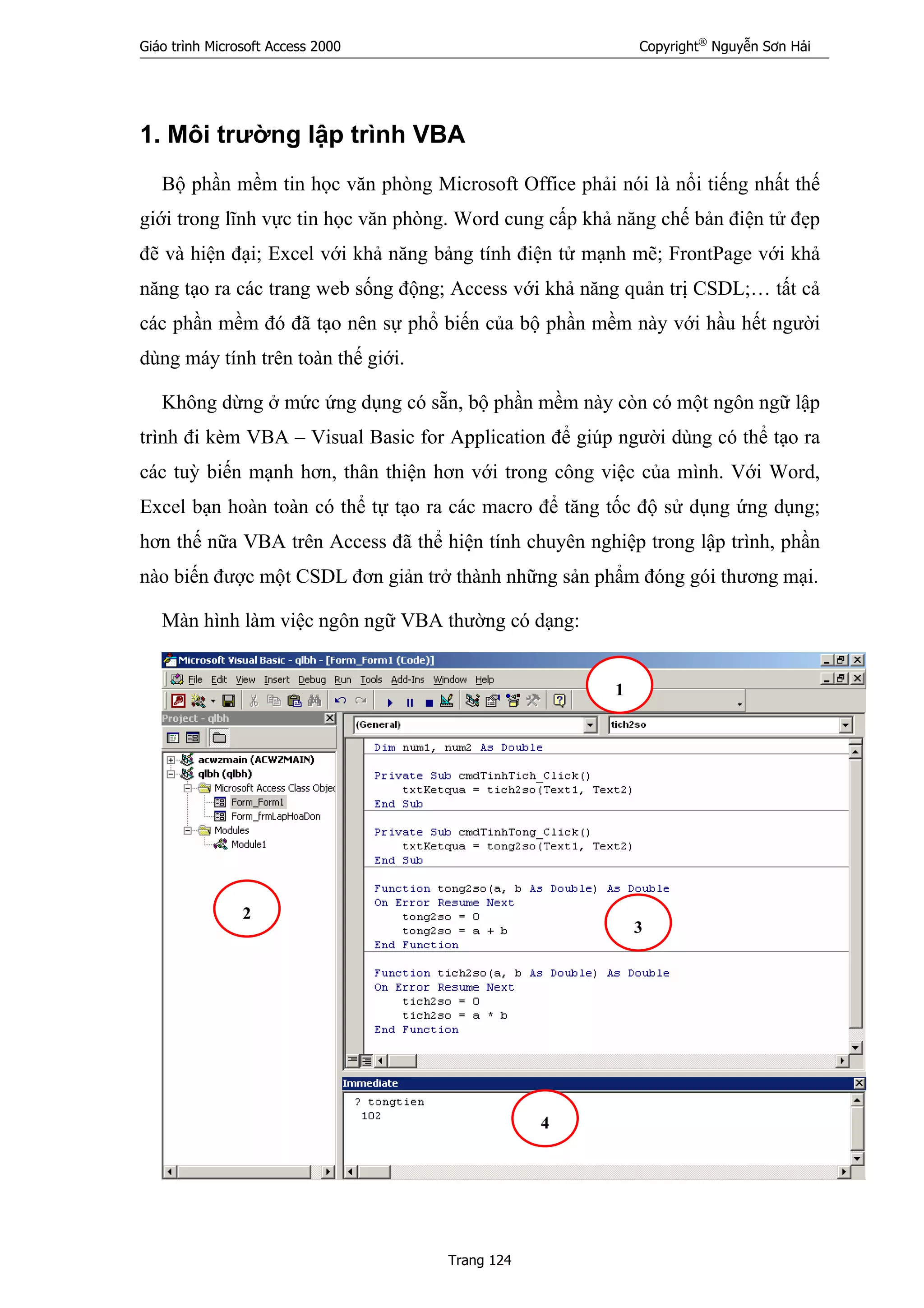Screen dimensions: 924x1308
Task: Open the Help menu
Action: click(485, 680)
